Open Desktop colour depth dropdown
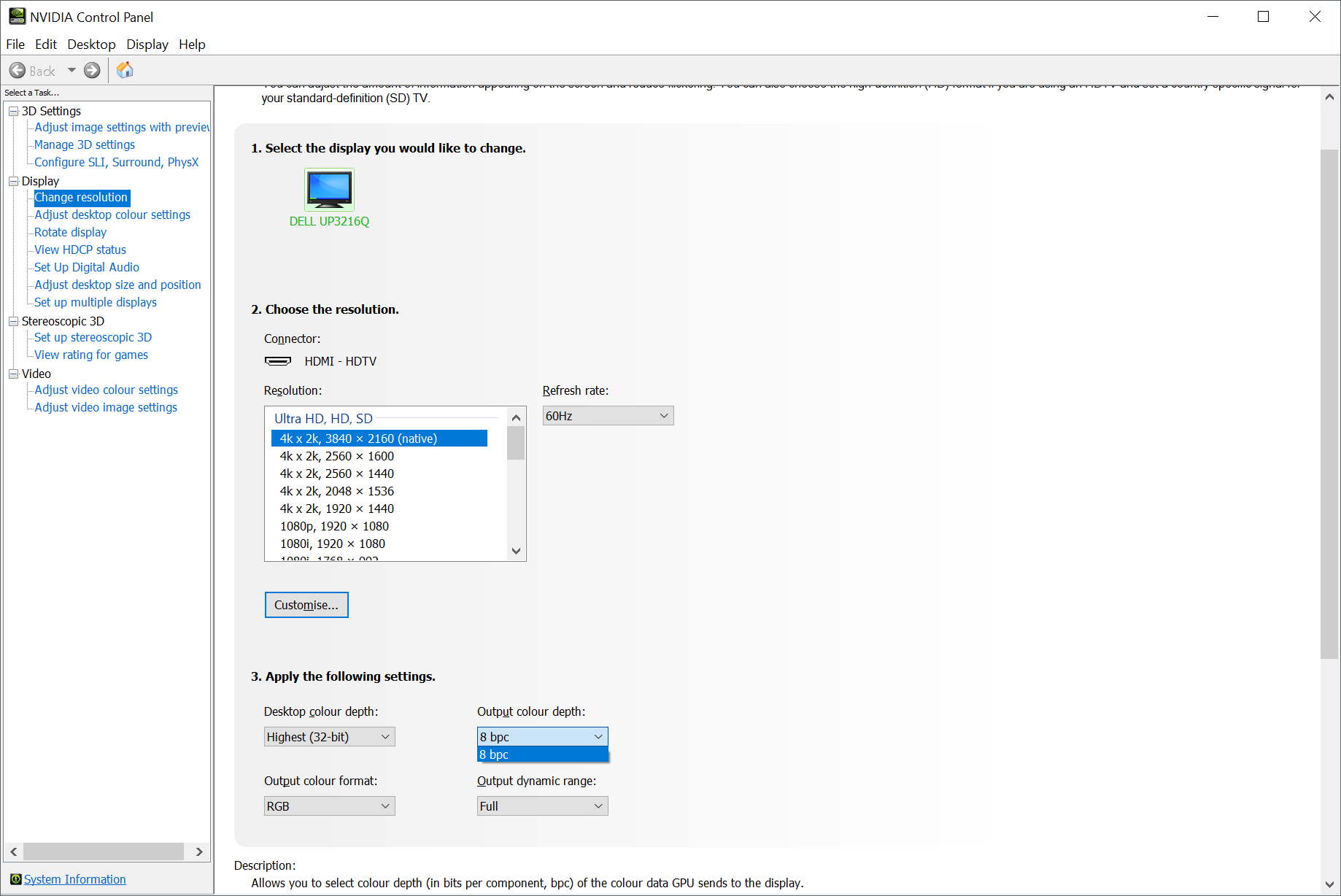Image resolution: width=1341 pixels, height=896 pixels. (x=329, y=737)
